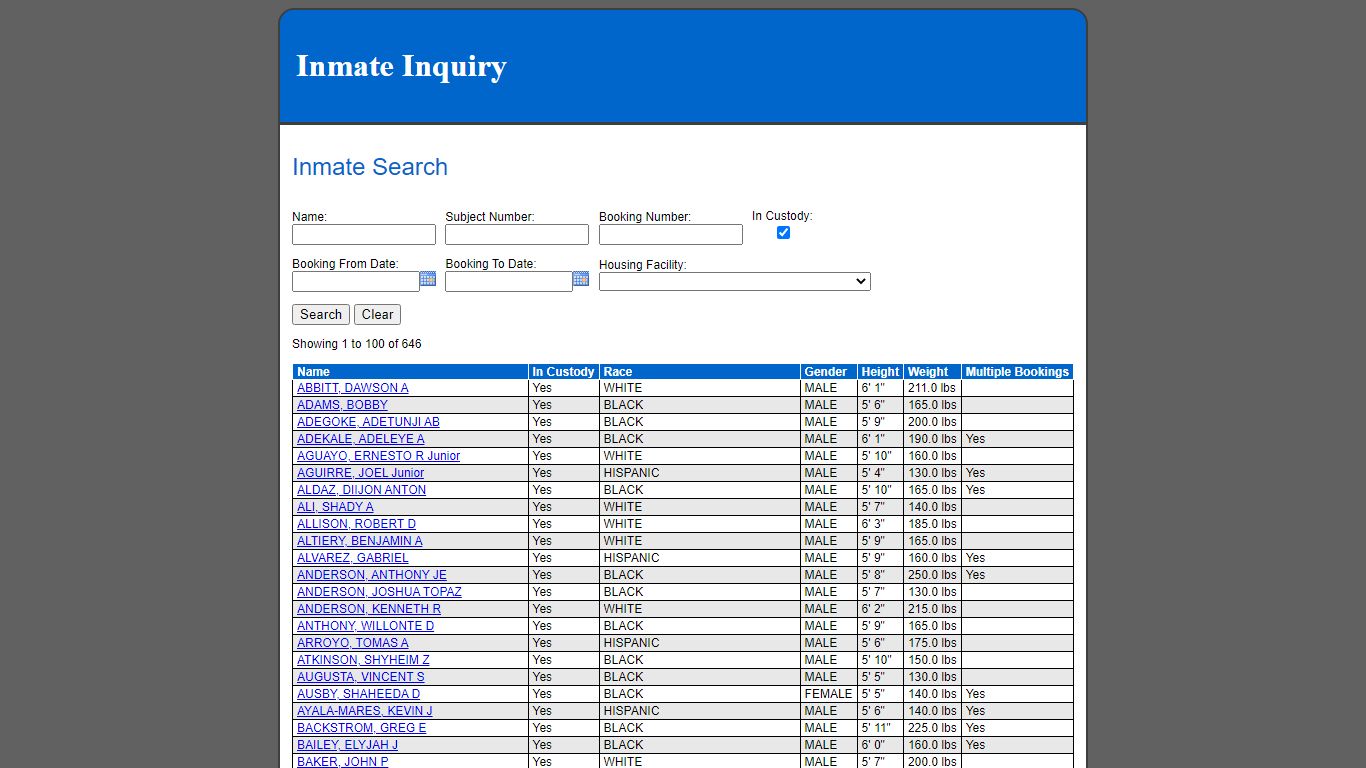Viewport: 1366px width, 768px height.
Task: Open inmate ADAMS, BOBBY record
Action: (342, 405)
